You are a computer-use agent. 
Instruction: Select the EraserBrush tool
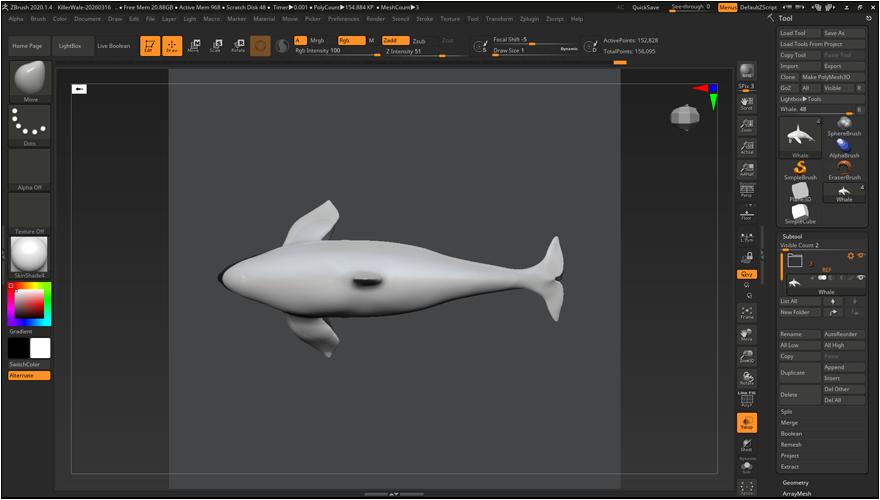coord(844,170)
